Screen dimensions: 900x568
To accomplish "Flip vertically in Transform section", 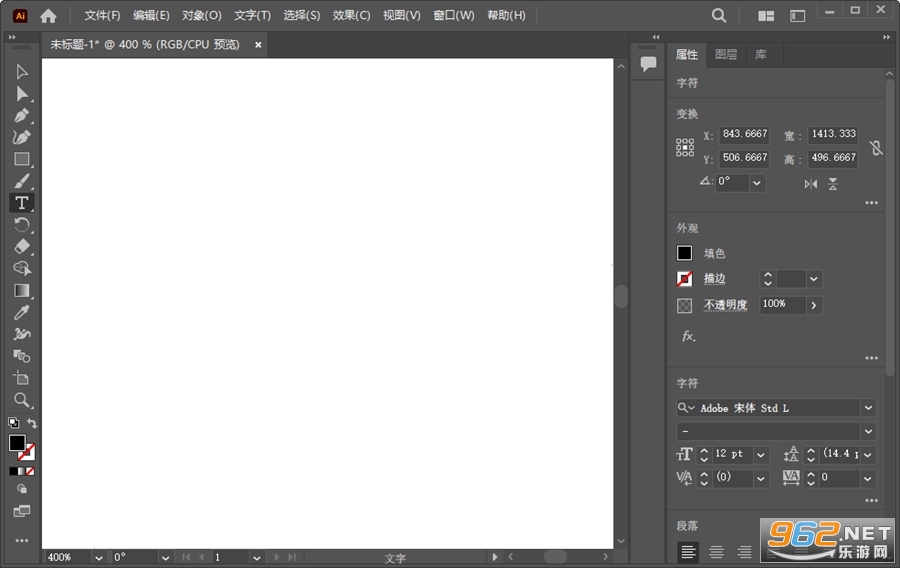I will pyautogui.click(x=833, y=184).
